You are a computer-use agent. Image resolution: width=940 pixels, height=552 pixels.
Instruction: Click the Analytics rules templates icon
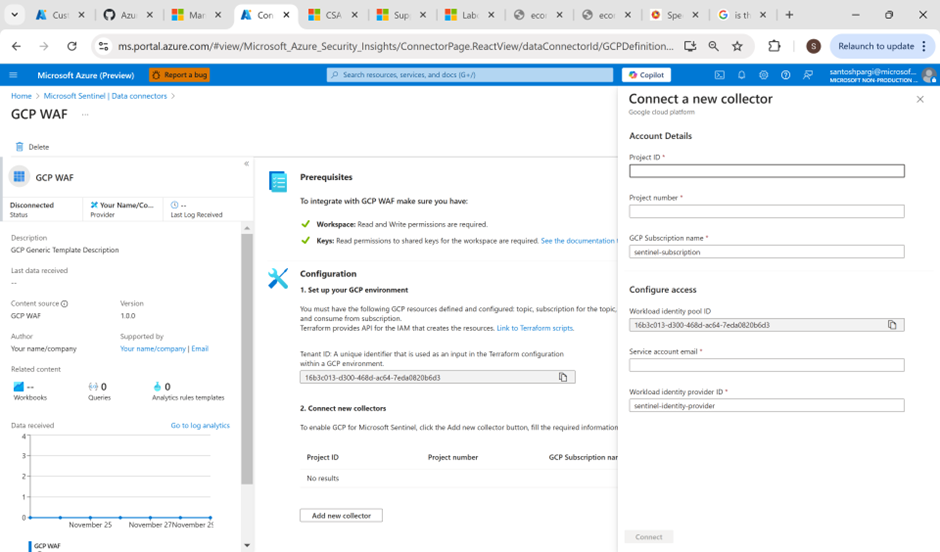157,387
